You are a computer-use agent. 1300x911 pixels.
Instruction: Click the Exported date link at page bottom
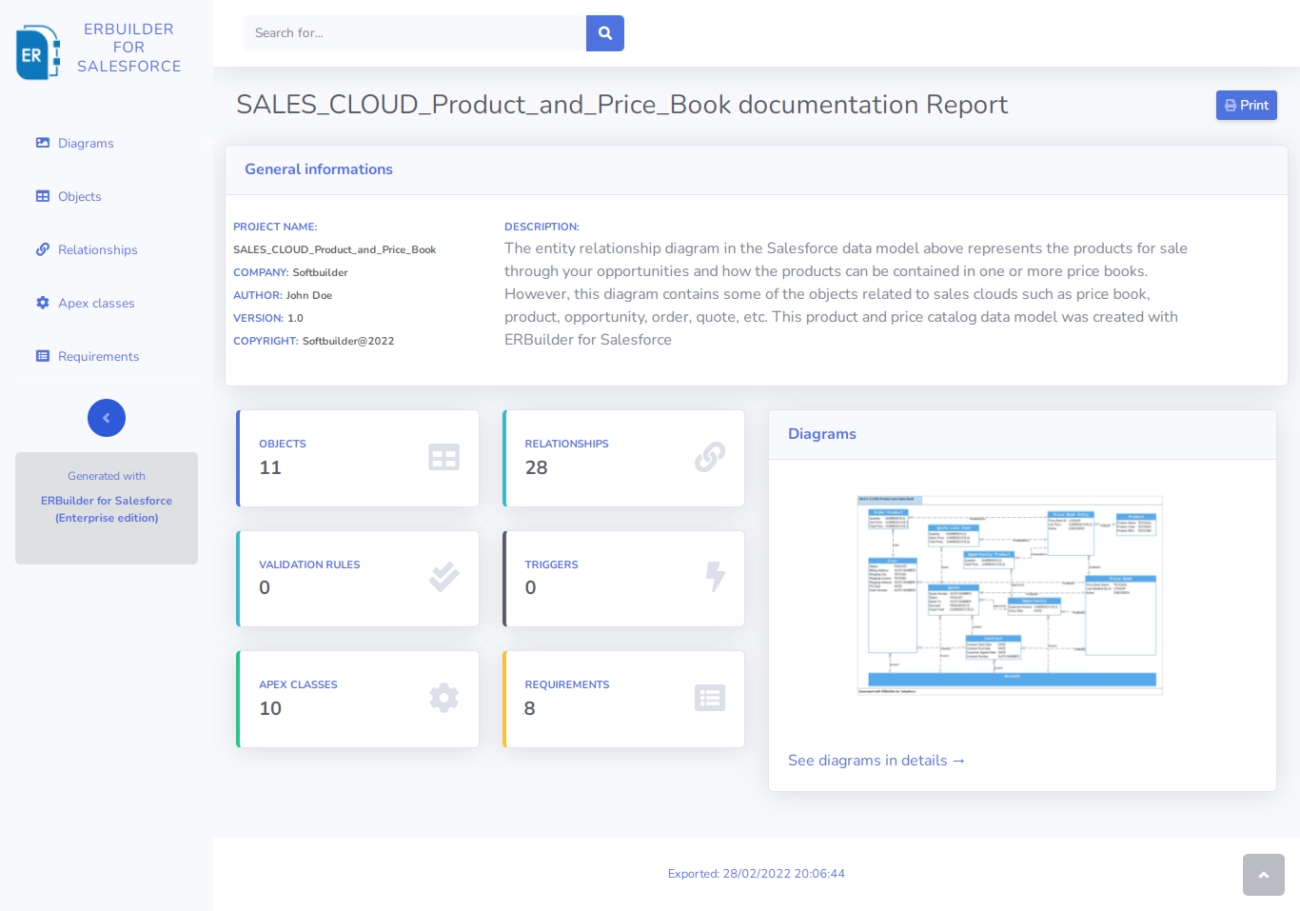[x=756, y=873]
